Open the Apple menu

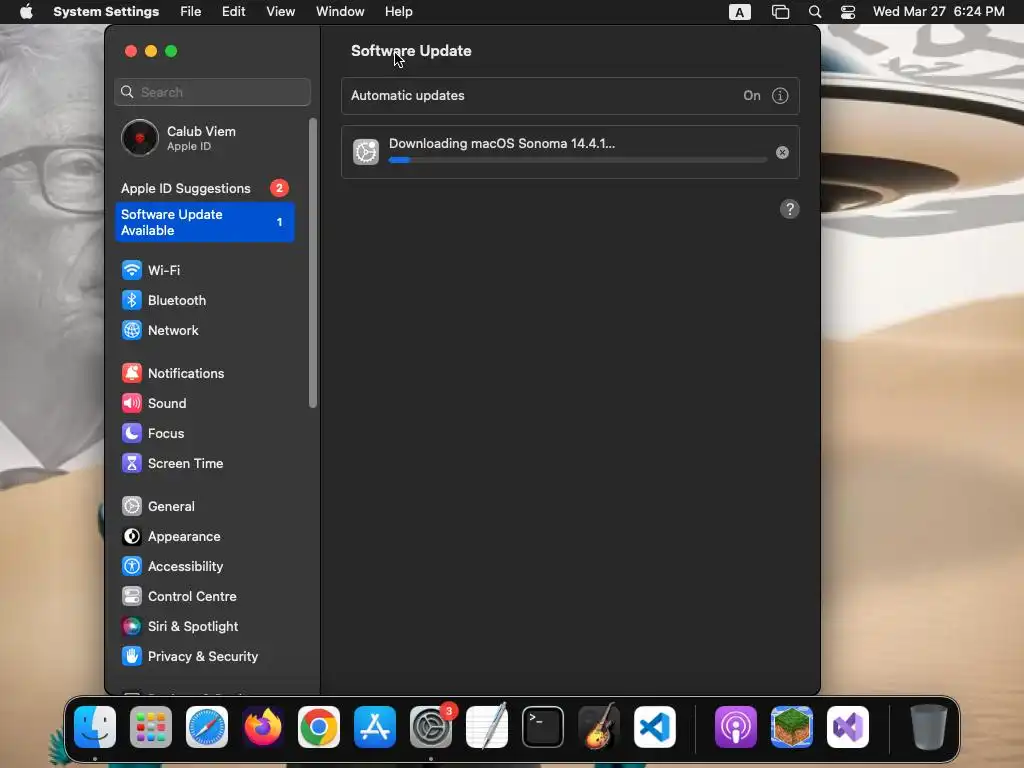(27, 12)
